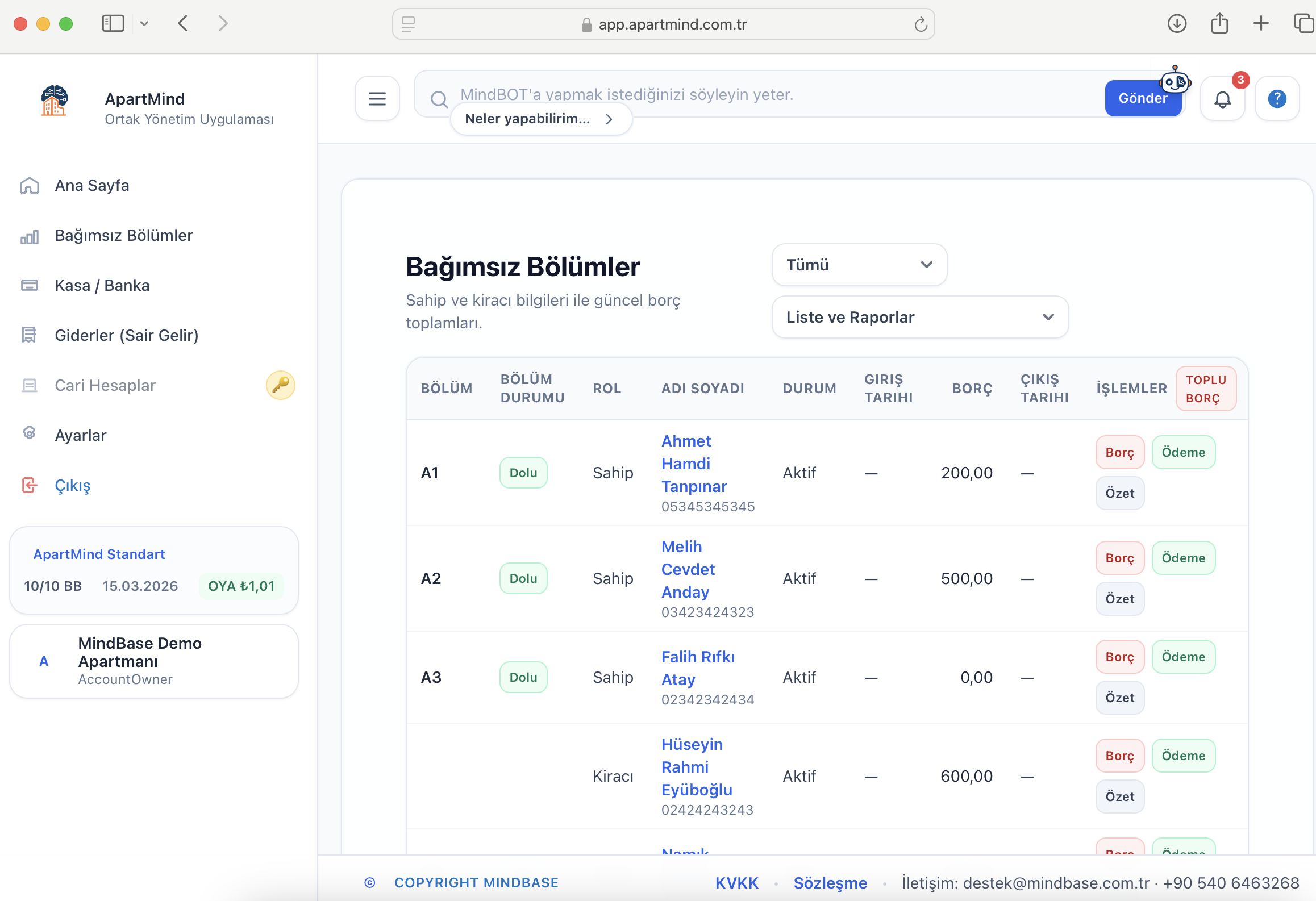The image size is (1316, 901).
Task: Open Ayarlar in the sidebar
Action: point(81,435)
